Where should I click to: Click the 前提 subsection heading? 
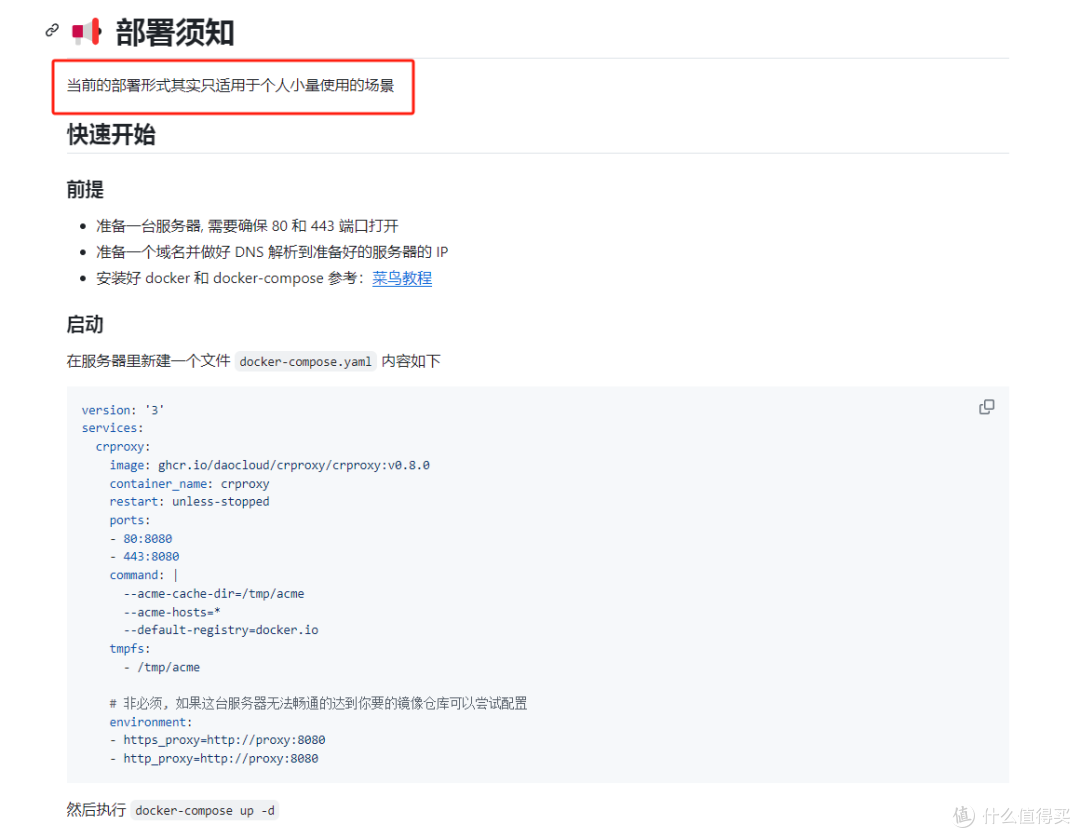[x=84, y=189]
